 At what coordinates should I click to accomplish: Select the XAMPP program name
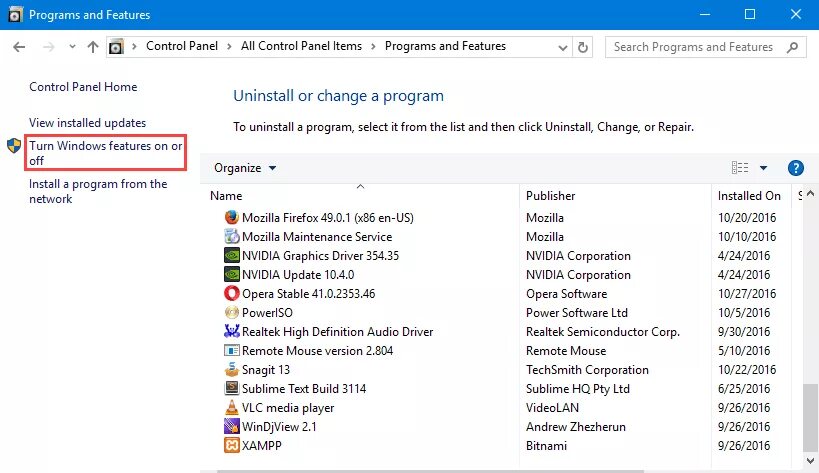pos(261,446)
